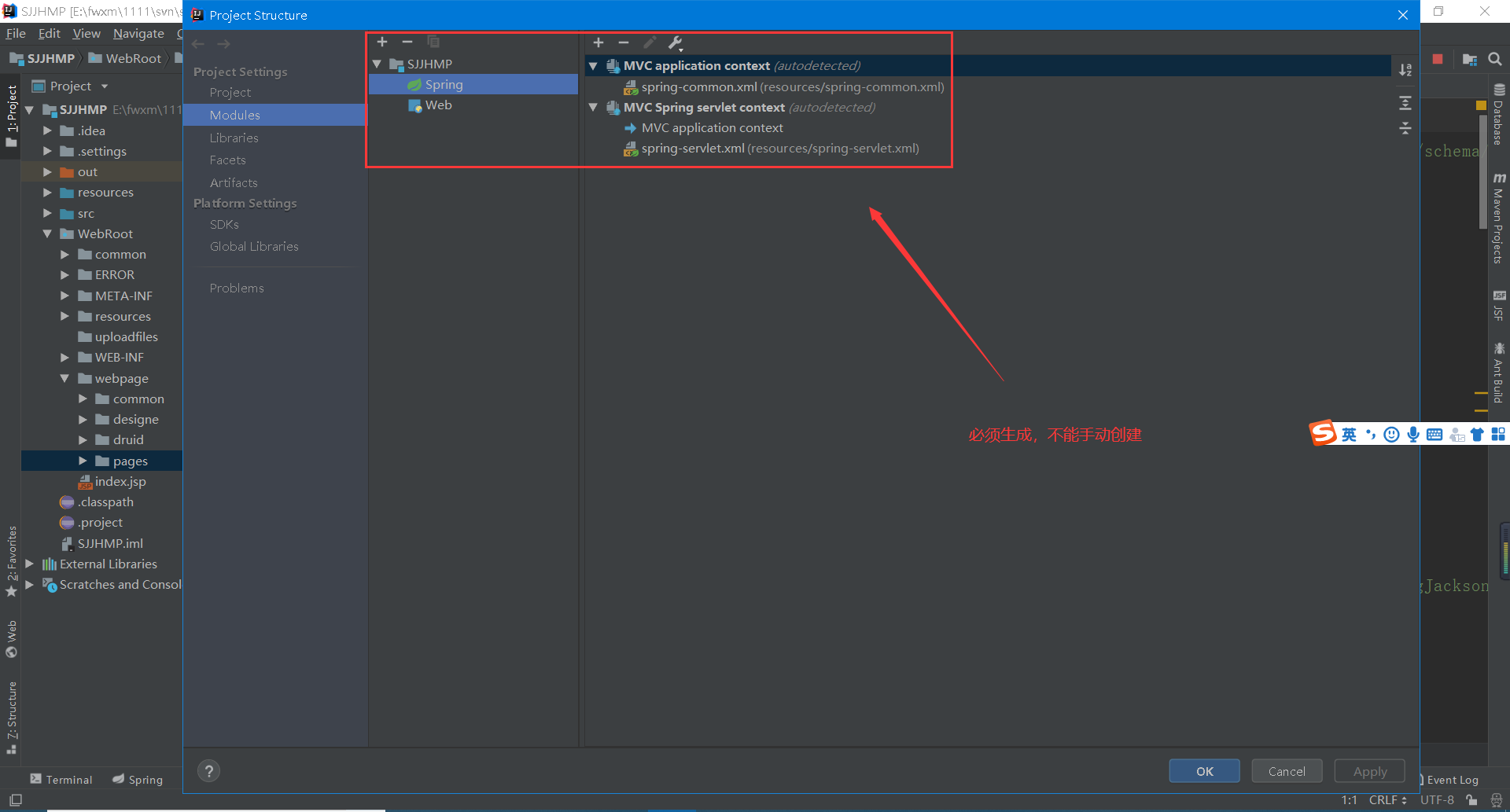The height and width of the screenshot is (812, 1510).
Task: Expand the pages folder in project tree
Action: 83,461
